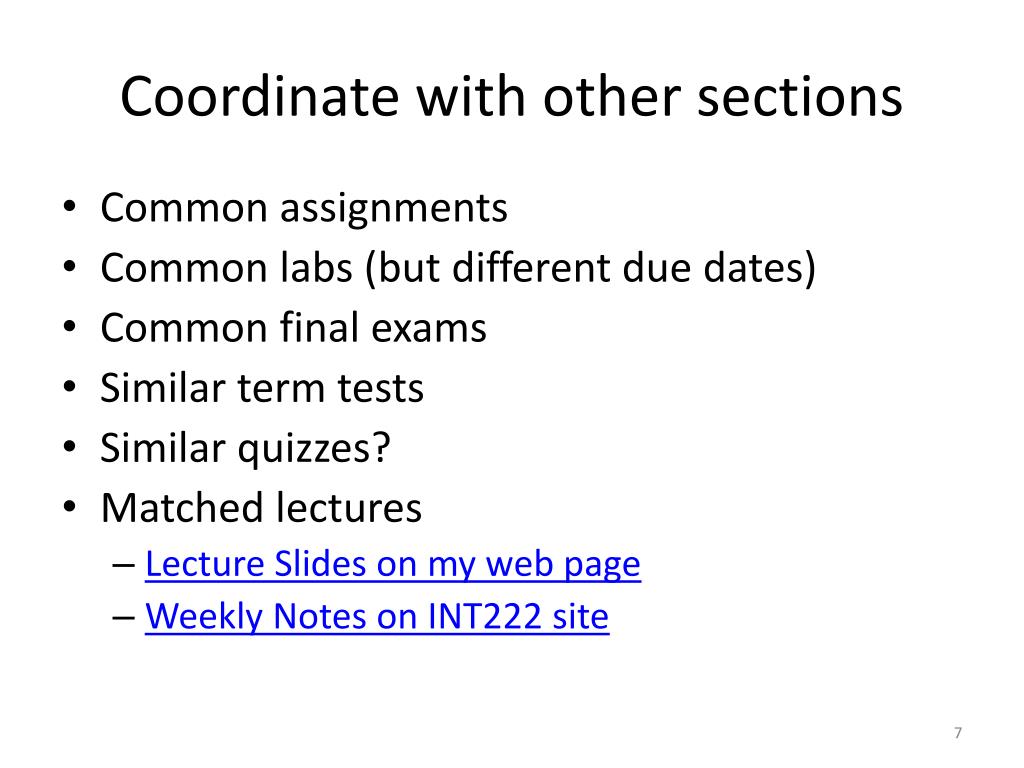Click the dash before Lecture Slides link

pyautogui.click(x=123, y=566)
